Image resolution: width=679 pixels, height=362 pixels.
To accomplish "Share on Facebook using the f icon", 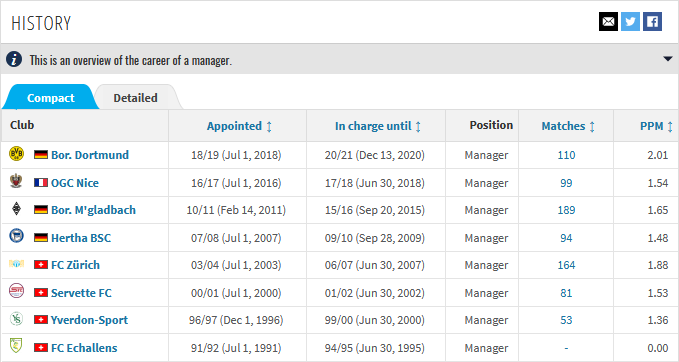I will click(653, 22).
